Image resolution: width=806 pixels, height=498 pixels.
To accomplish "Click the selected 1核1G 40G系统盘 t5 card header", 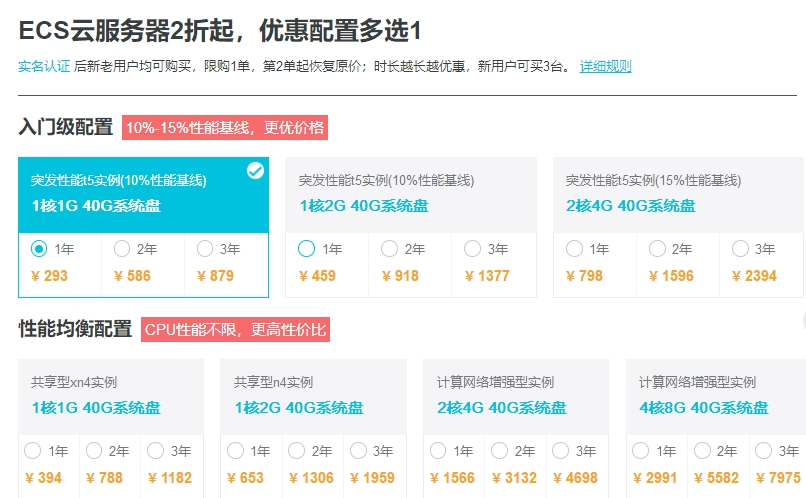I will click(143, 195).
